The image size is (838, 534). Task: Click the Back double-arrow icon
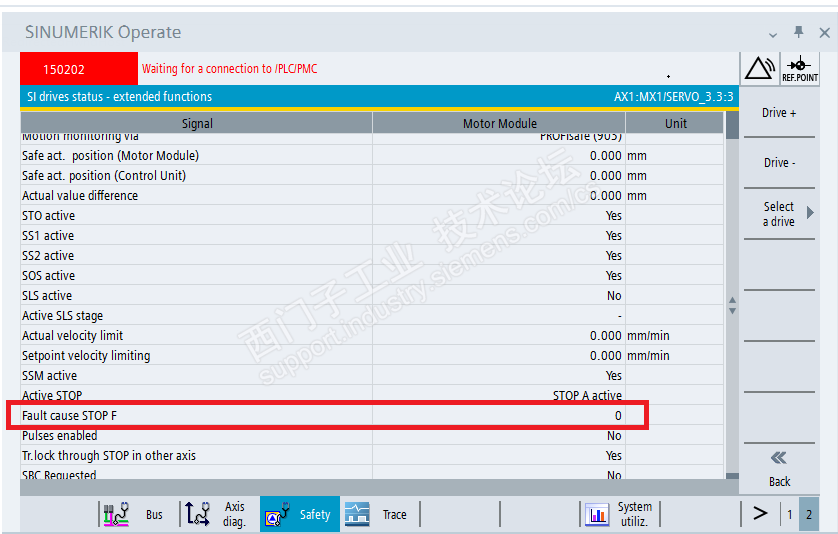tap(779, 458)
